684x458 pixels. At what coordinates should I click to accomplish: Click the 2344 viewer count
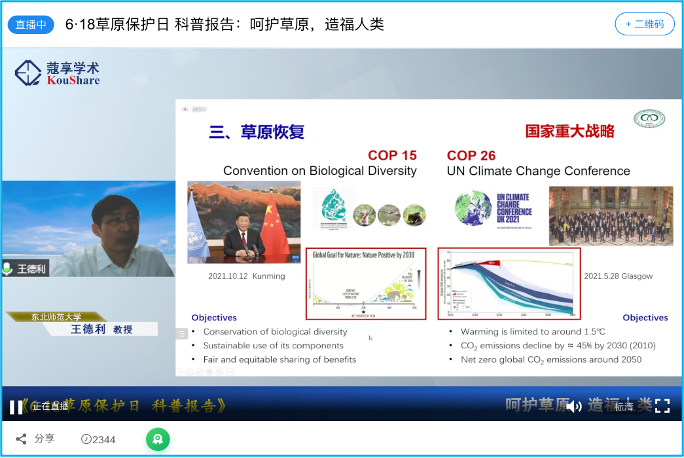[x=104, y=439]
